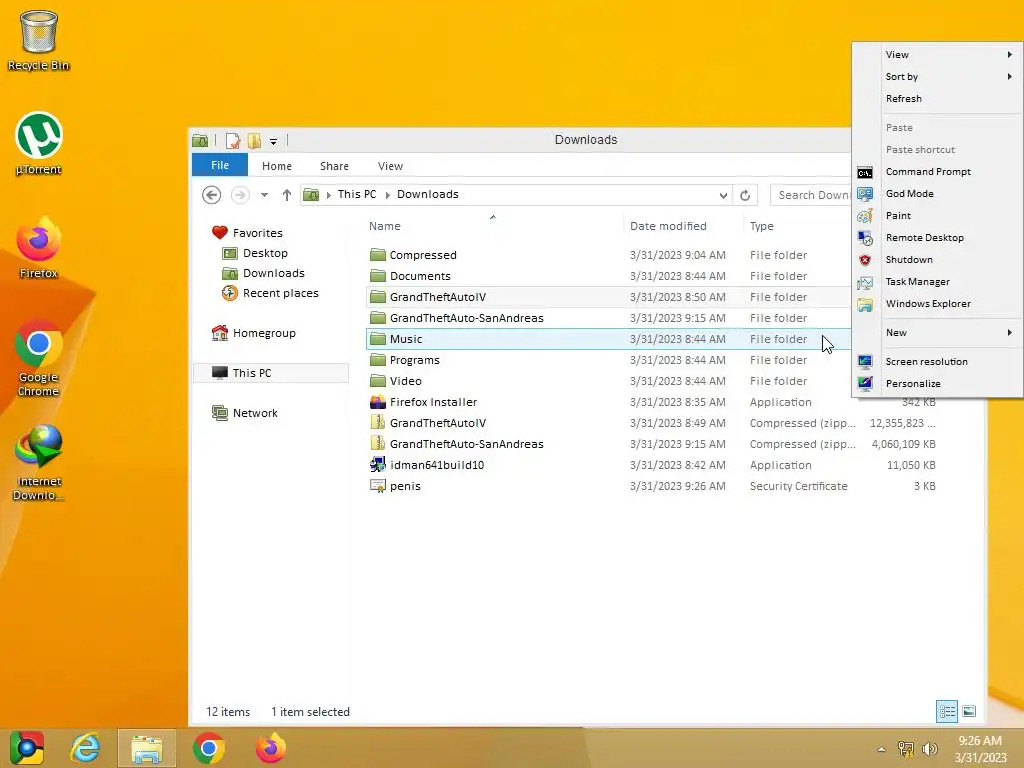Image resolution: width=1024 pixels, height=768 pixels.
Task: Open the View submenu in context menu
Action: 937,54
